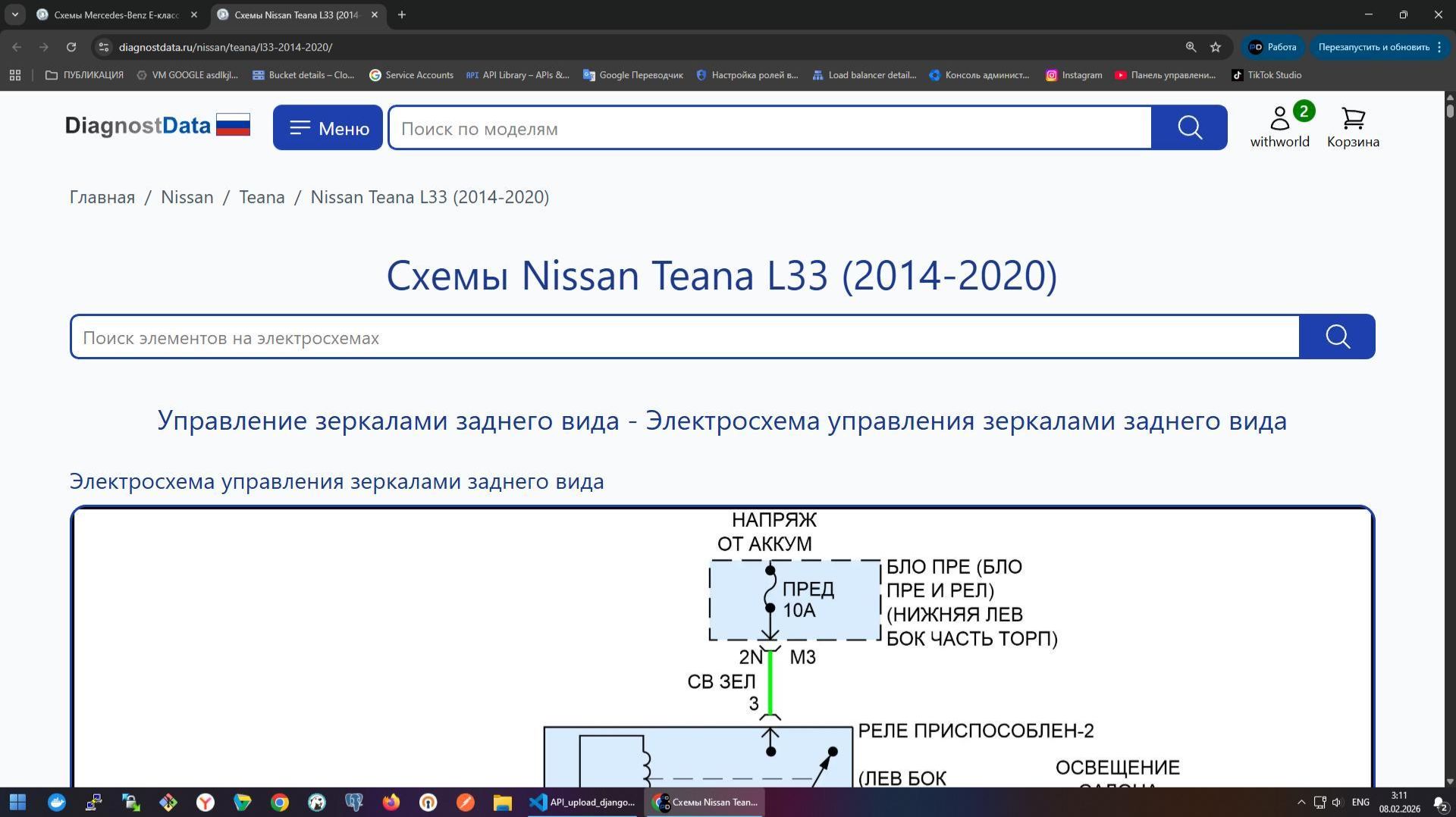This screenshot has height=817, width=1456.
Task: Open the browser tab overview chevron
Action: [x=15, y=14]
